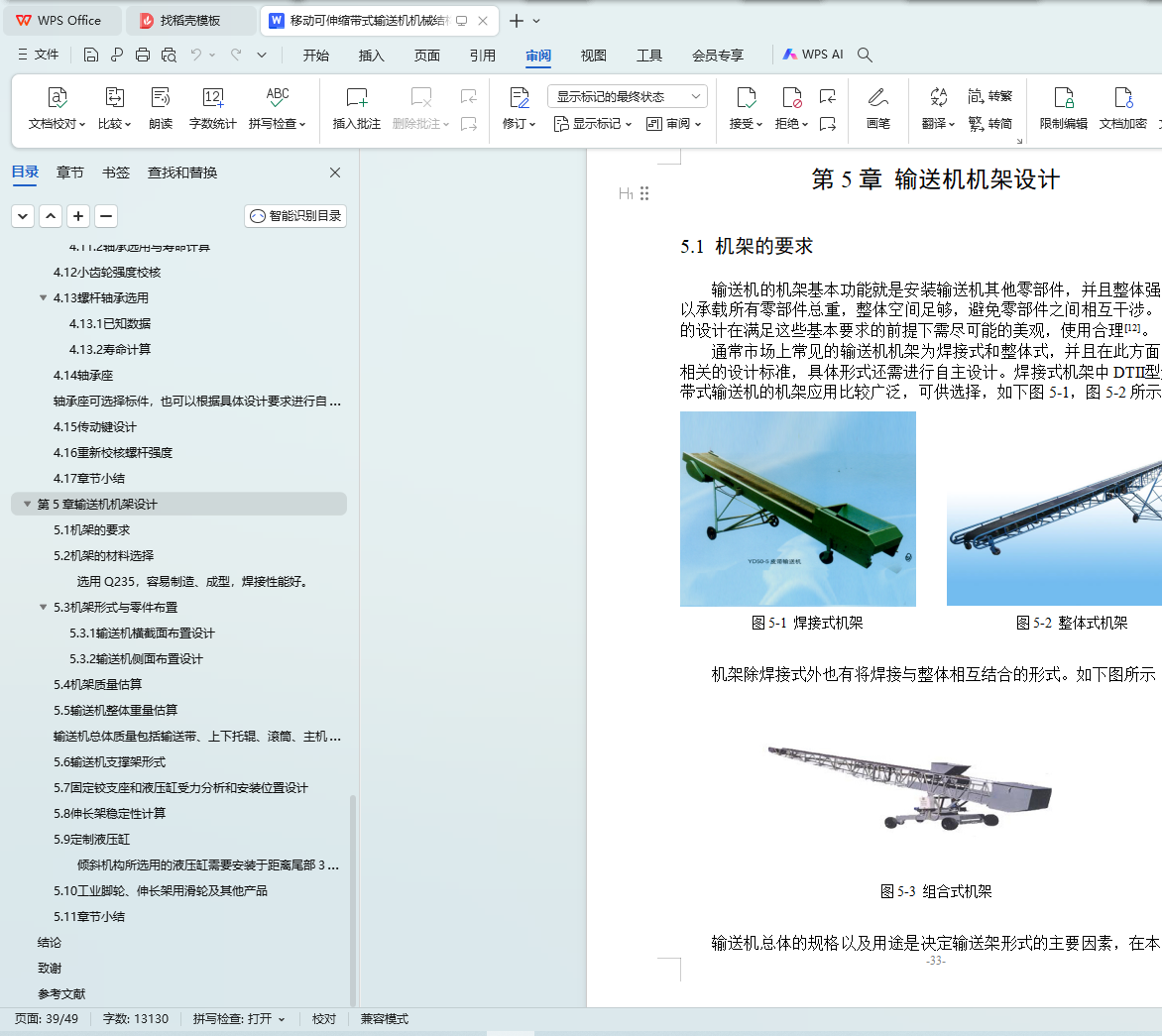Click 字数: 13130 in status bar

pos(136,1019)
